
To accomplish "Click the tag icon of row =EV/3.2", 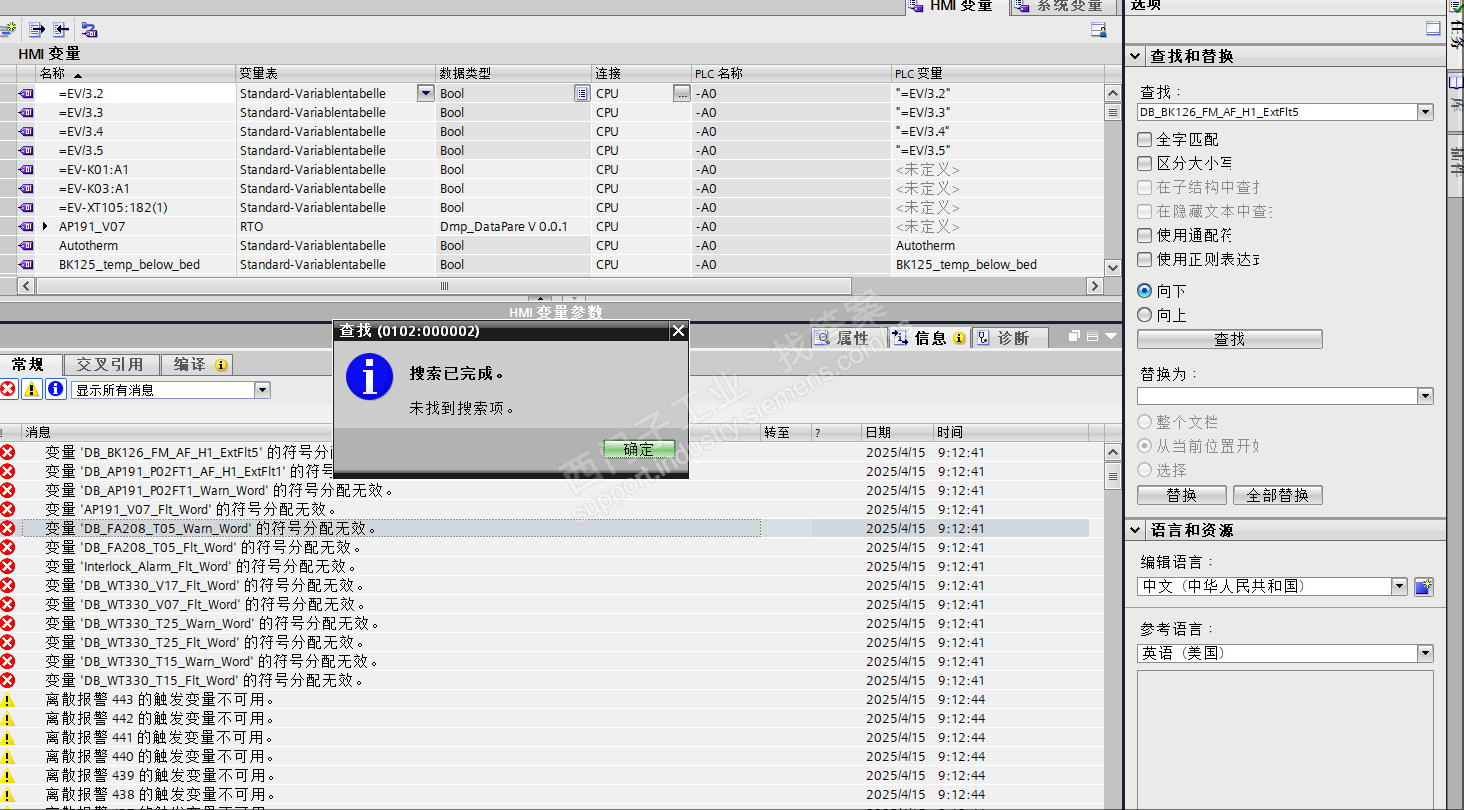I will click(x=26, y=93).
